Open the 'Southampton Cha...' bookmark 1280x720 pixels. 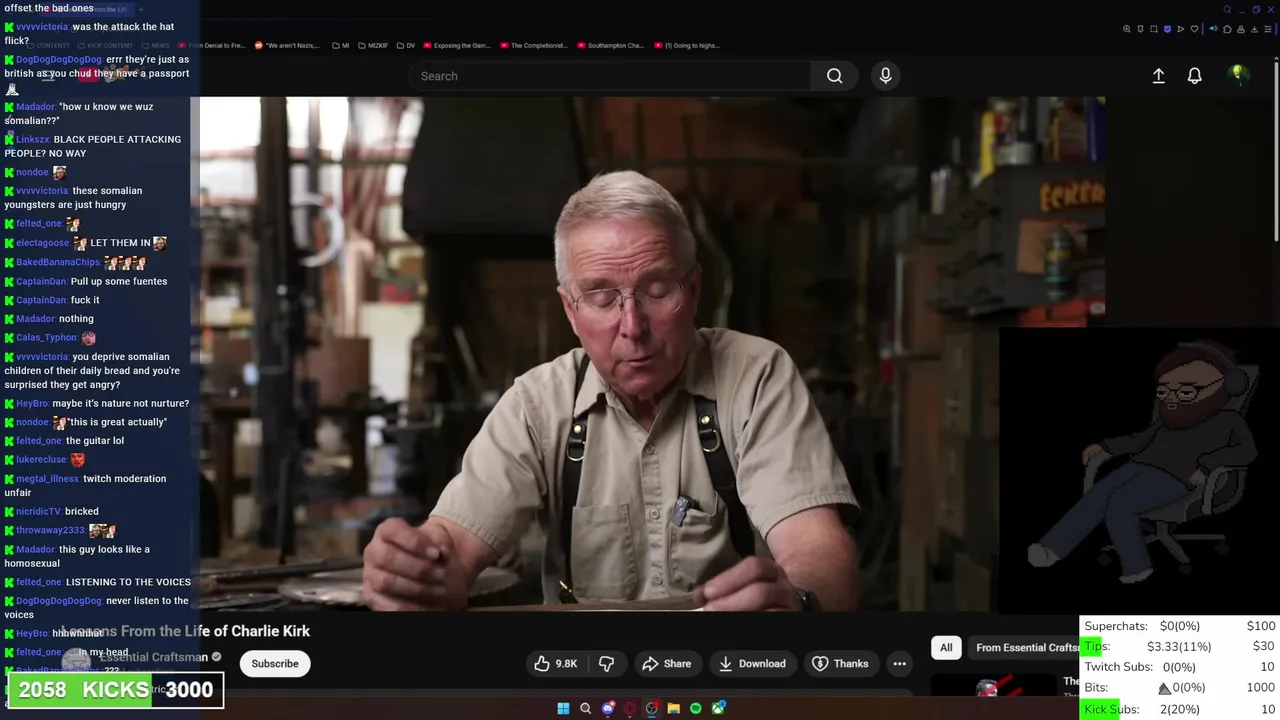pyautogui.click(x=611, y=45)
